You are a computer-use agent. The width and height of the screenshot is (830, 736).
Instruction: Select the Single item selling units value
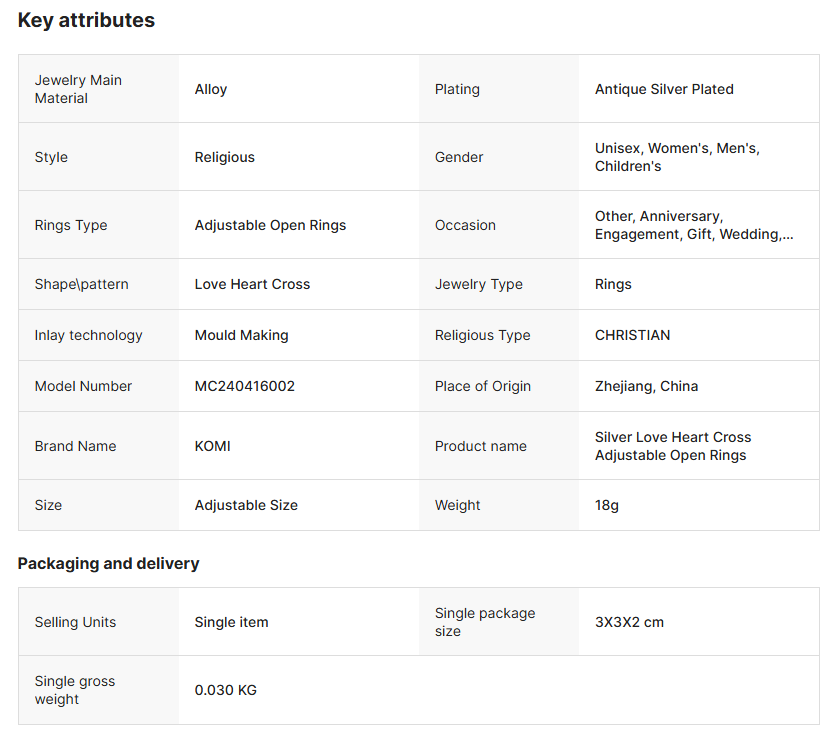231,622
